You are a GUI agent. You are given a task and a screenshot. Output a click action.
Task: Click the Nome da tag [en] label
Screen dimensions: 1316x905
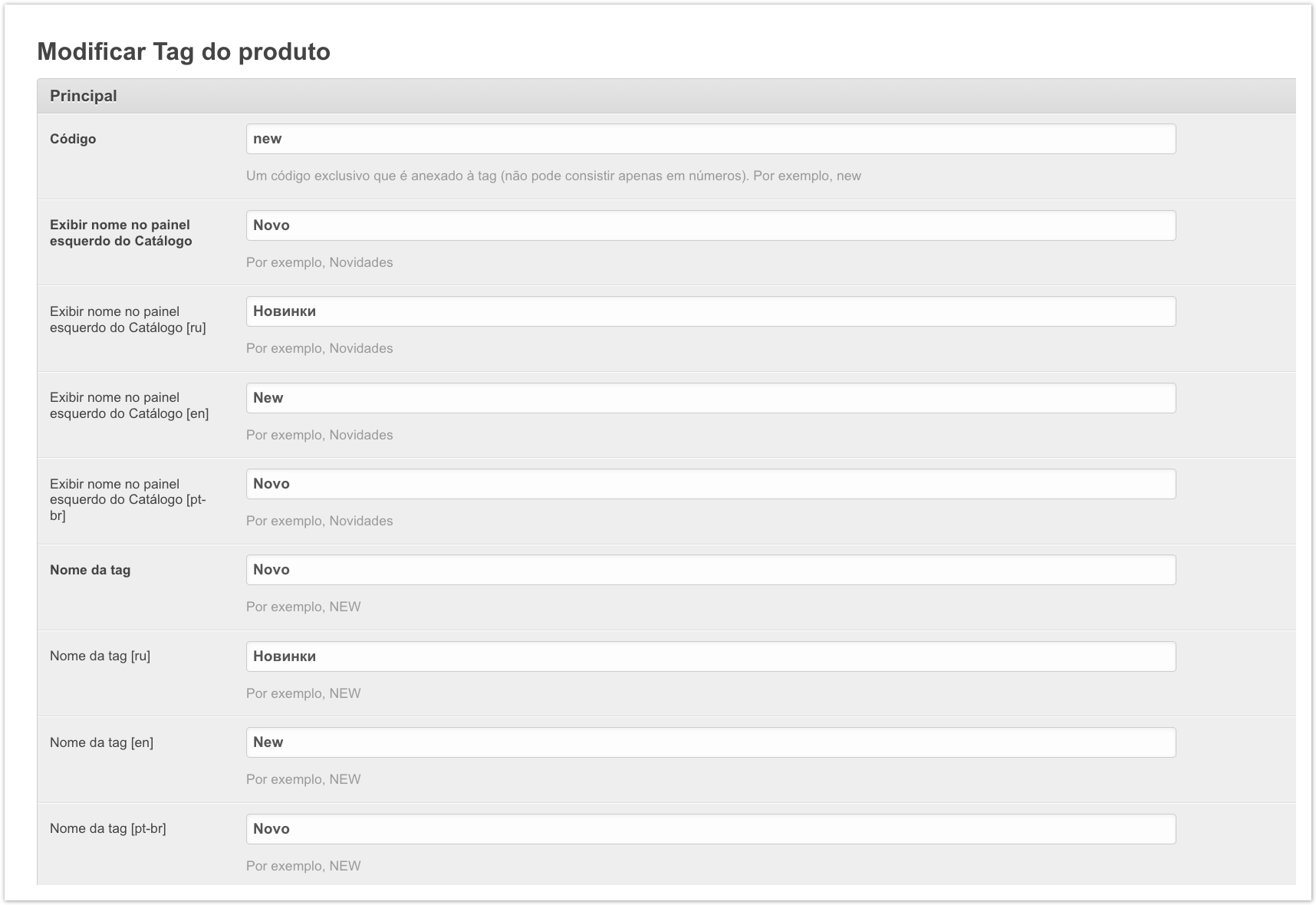point(101,742)
